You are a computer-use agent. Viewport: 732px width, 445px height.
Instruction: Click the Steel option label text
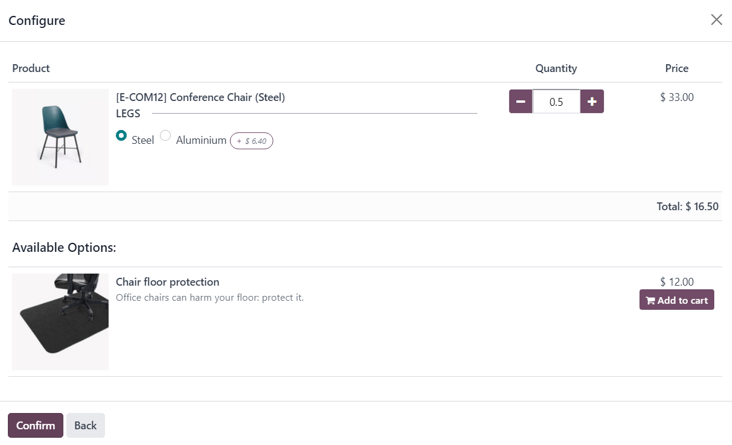143,141
